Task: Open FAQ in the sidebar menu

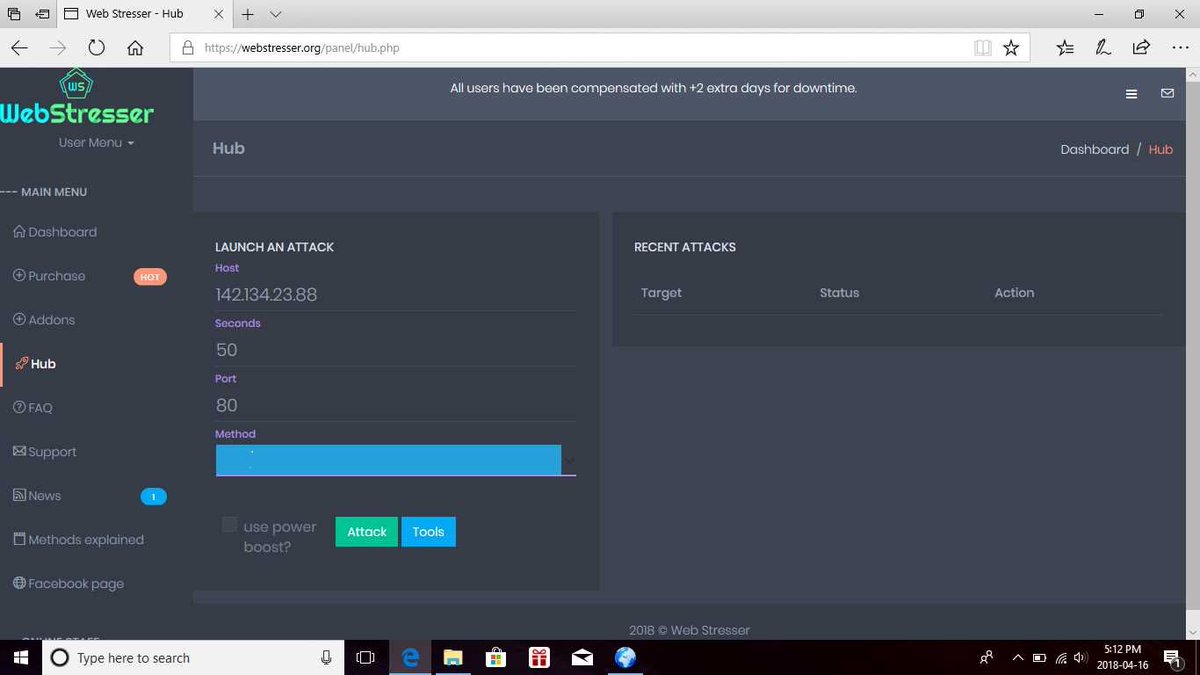Action: pos(32,408)
